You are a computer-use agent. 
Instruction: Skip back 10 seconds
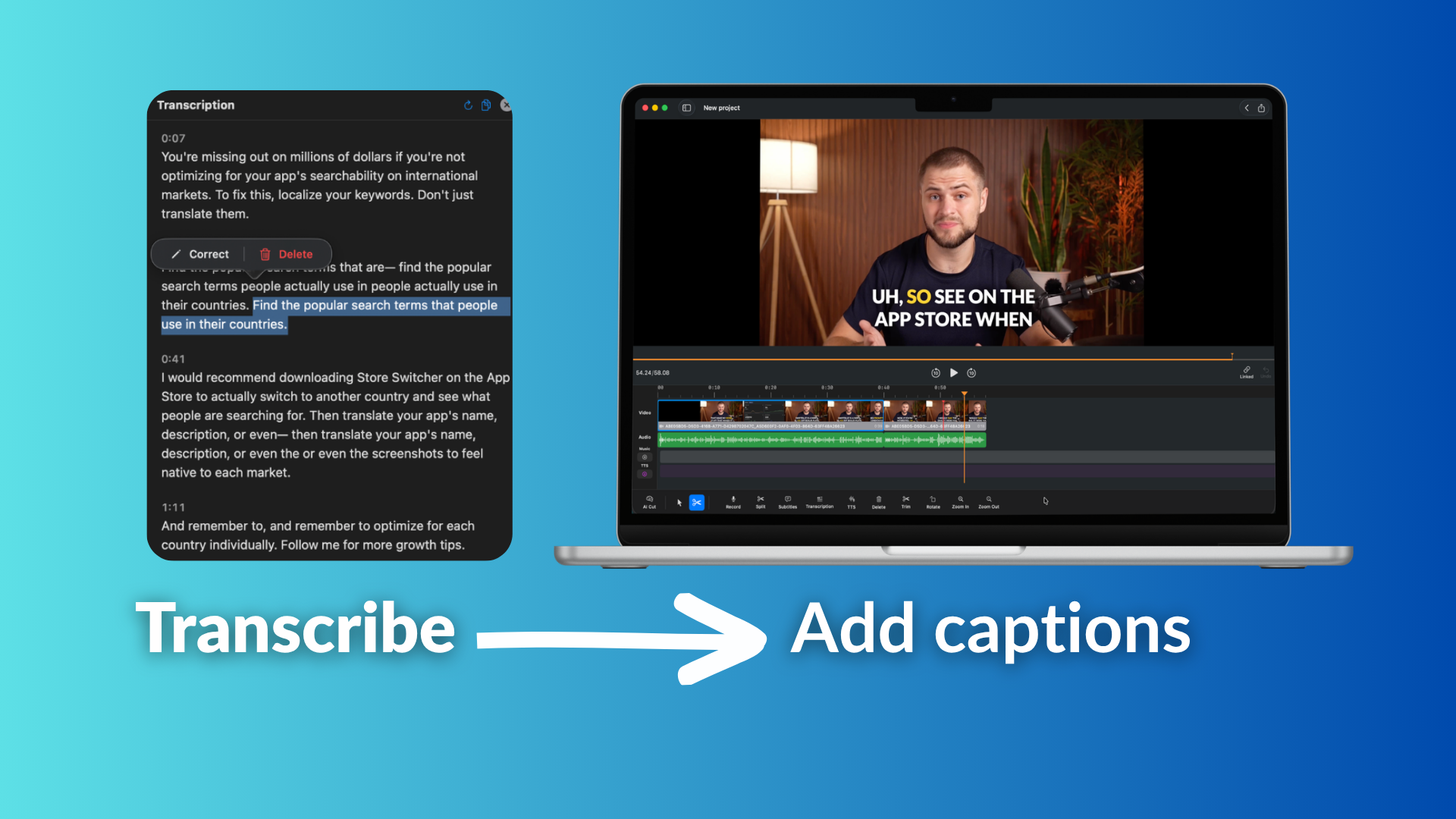point(936,372)
